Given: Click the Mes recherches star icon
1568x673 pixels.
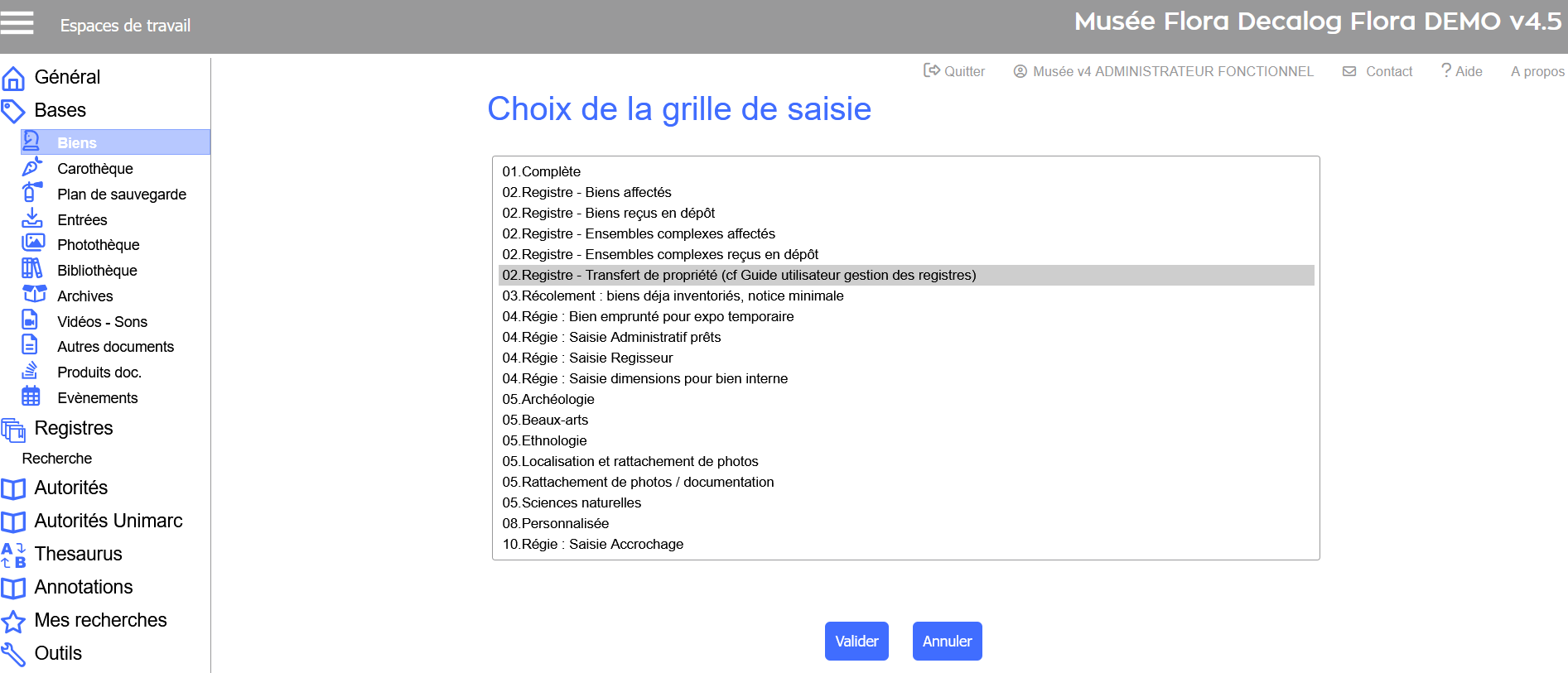Looking at the screenshot, I should (x=13, y=621).
